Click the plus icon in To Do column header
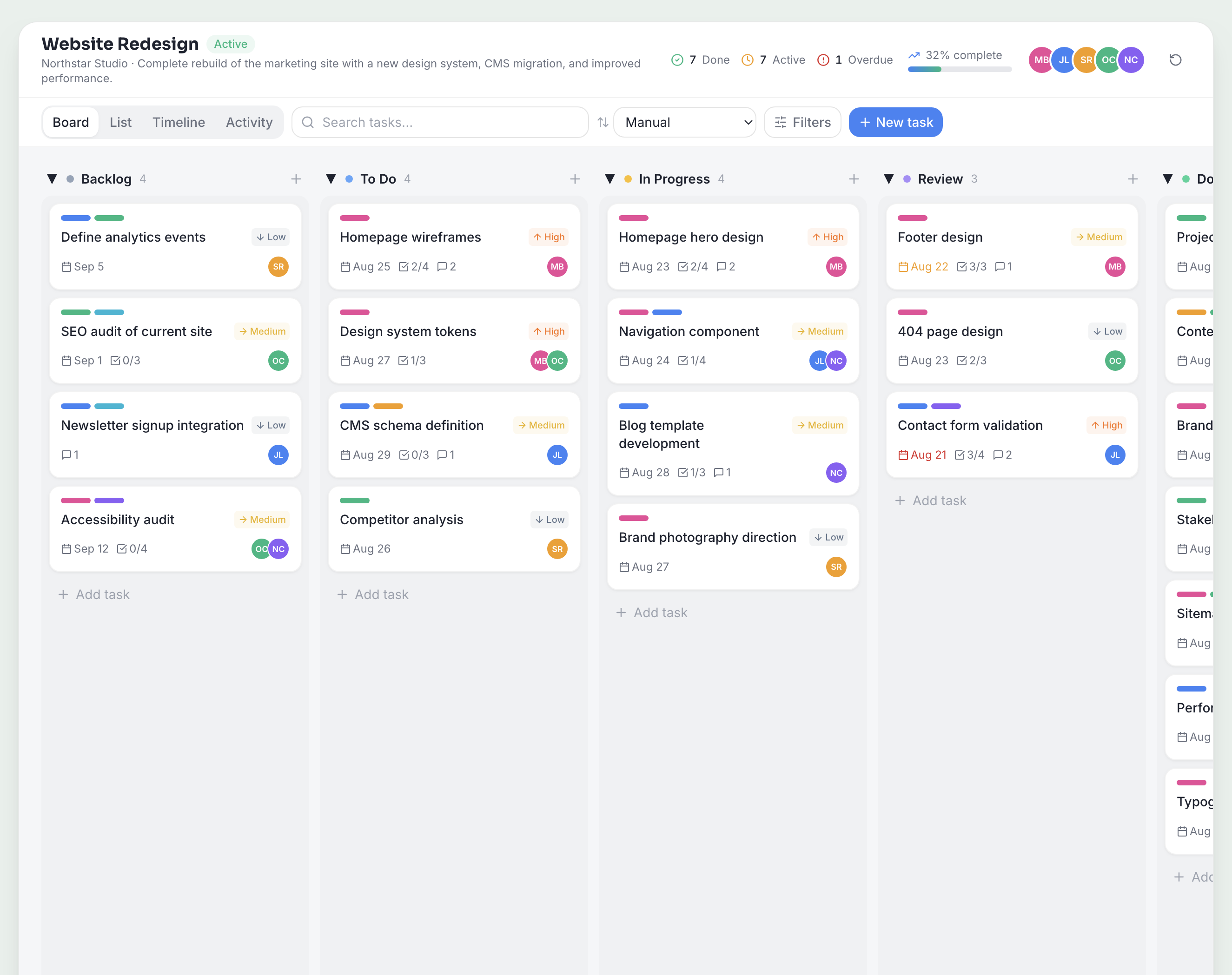 [575, 179]
